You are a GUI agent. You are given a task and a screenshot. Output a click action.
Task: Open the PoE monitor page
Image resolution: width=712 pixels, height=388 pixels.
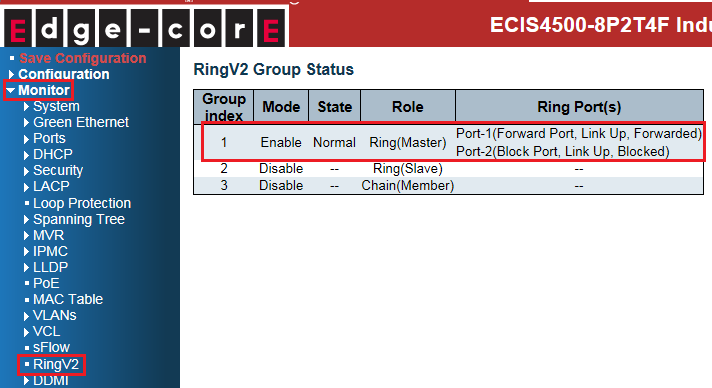click(46, 283)
